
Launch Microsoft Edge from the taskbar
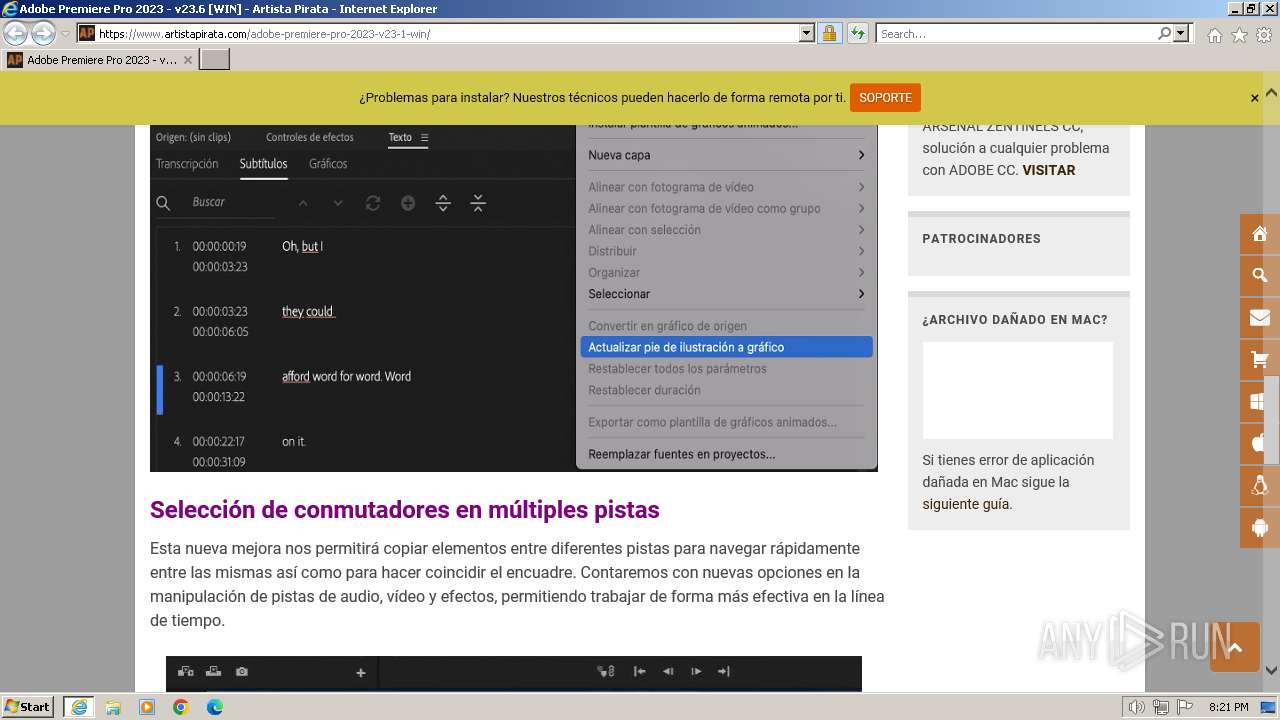tap(215, 707)
